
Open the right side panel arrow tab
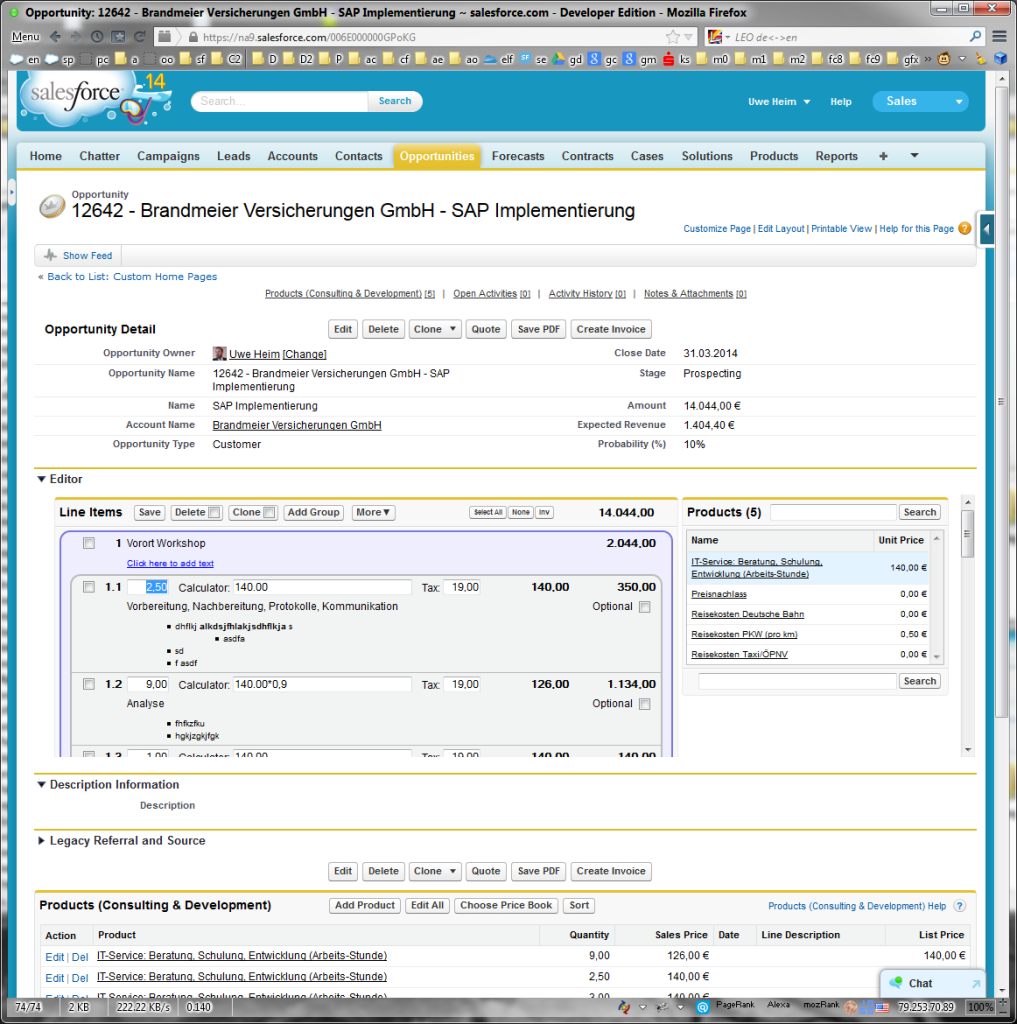coord(987,230)
